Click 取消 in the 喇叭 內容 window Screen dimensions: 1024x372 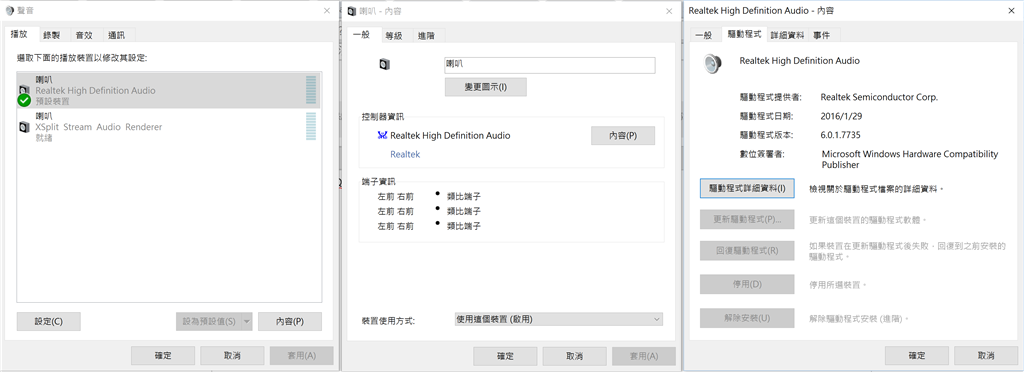tap(575, 356)
